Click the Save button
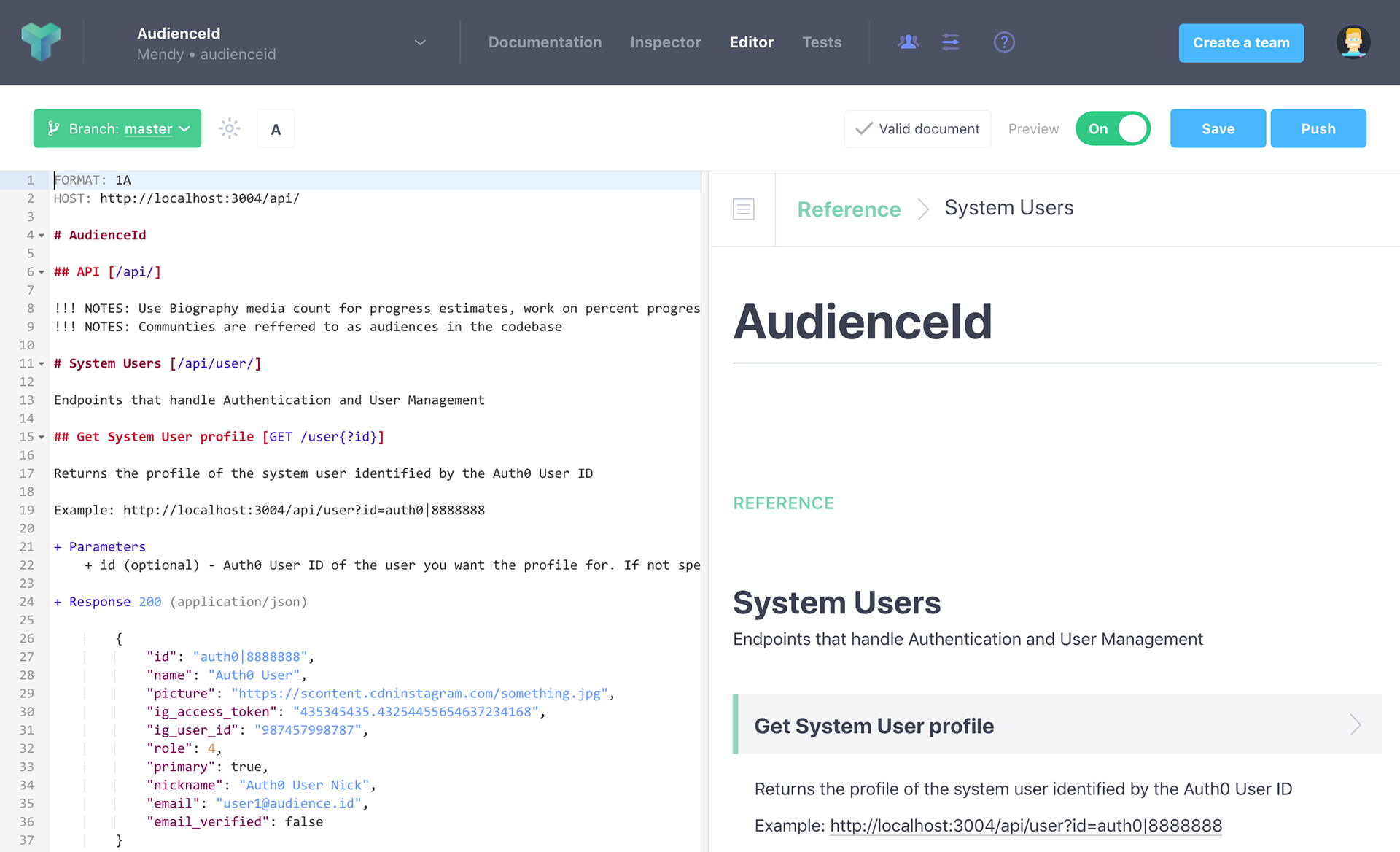 coord(1218,128)
